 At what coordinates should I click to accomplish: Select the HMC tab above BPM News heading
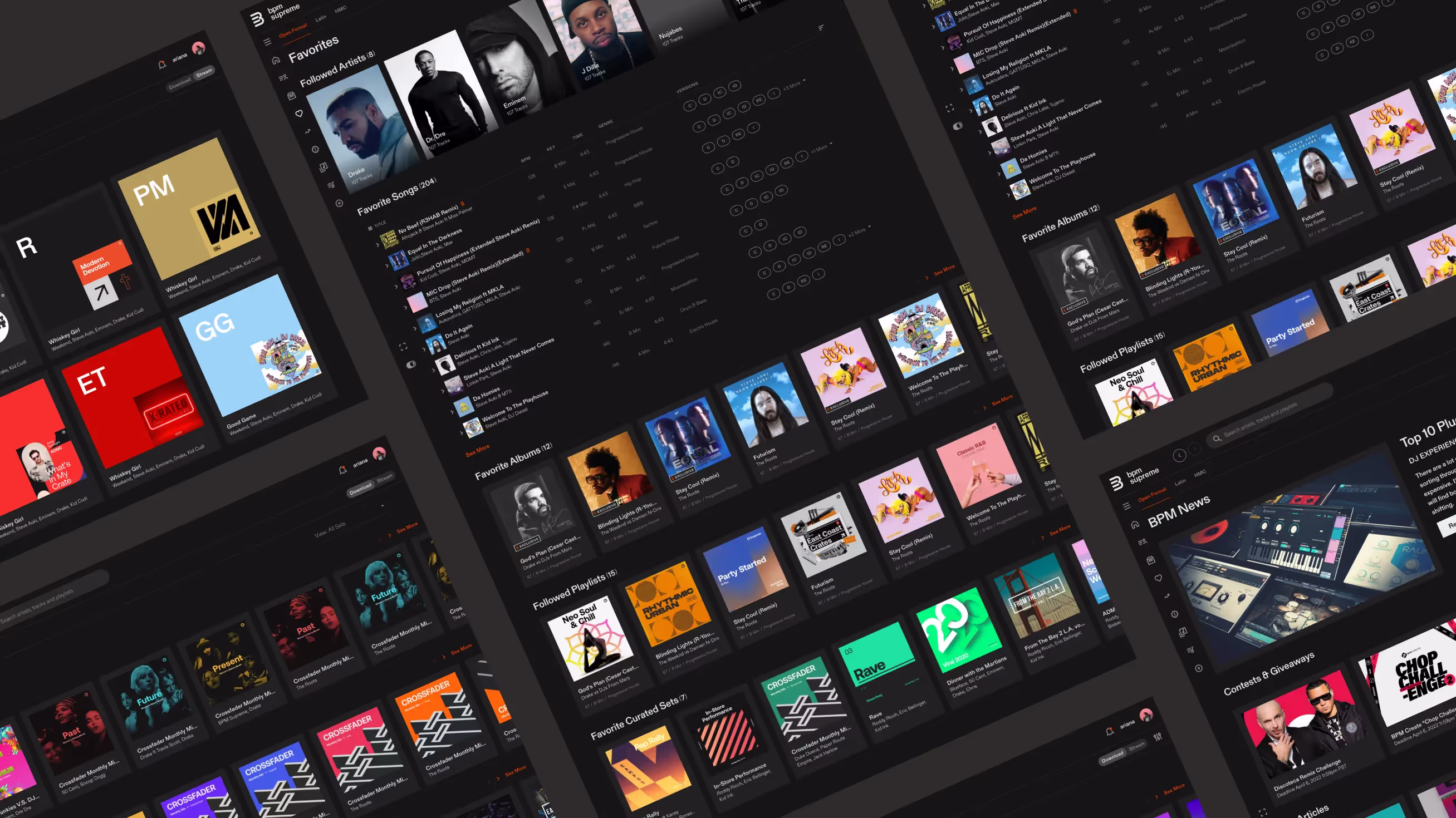tap(1199, 473)
